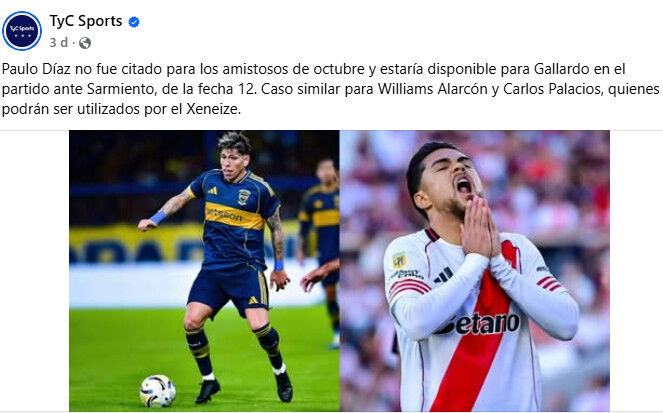Click the word 'Xeneize' in the post
Screen dimensions: 663x413
click(x=213, y=109)
